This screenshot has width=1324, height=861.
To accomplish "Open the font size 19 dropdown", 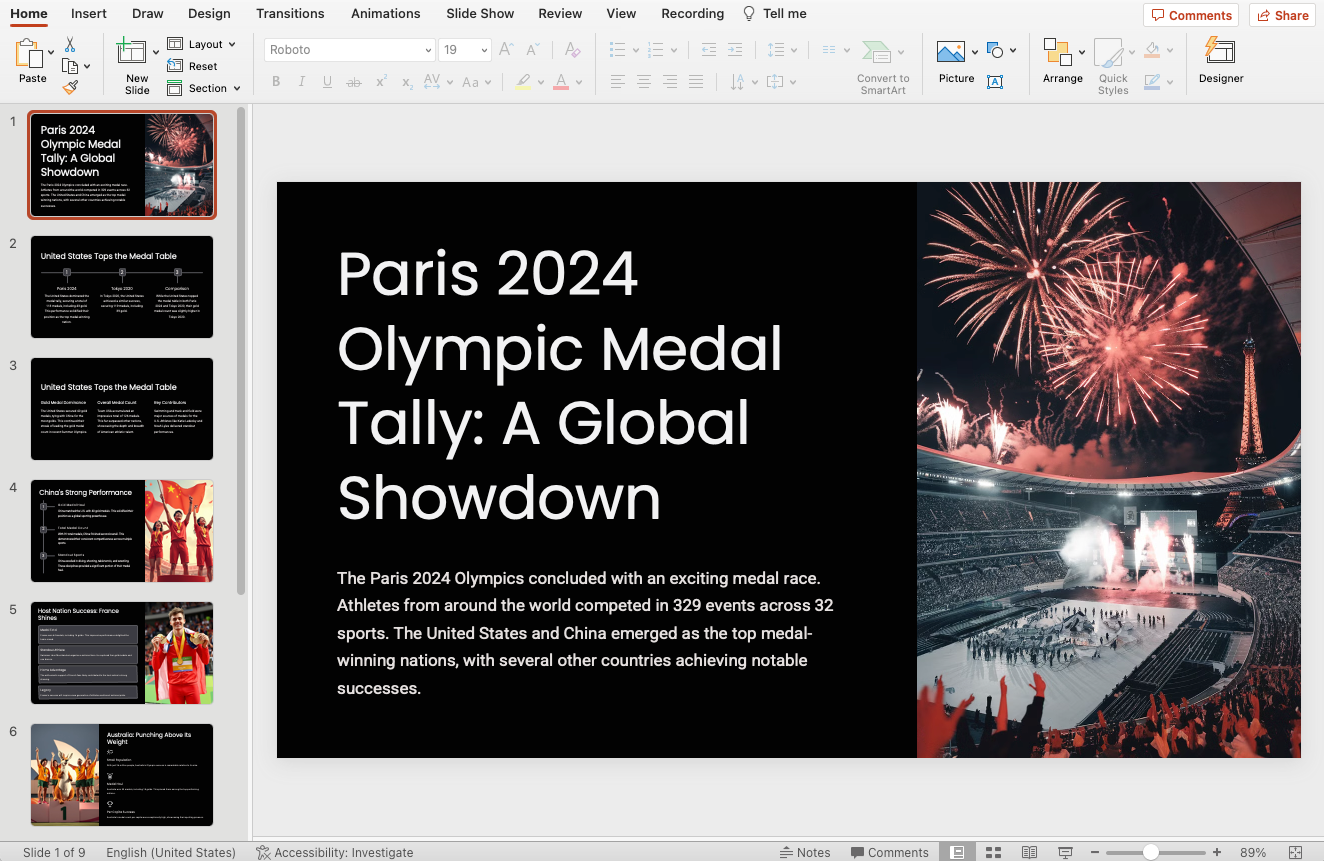I will click(x=485, y=50).
